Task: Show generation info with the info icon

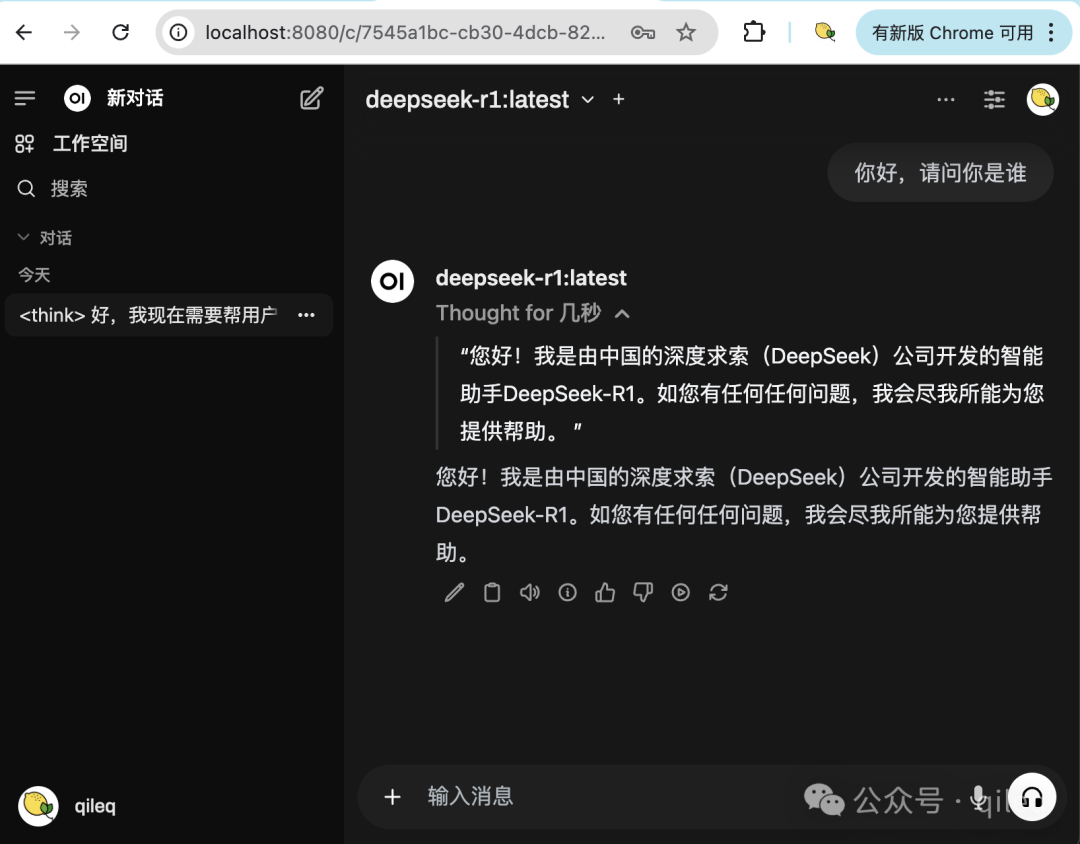Action: [568, 593]
